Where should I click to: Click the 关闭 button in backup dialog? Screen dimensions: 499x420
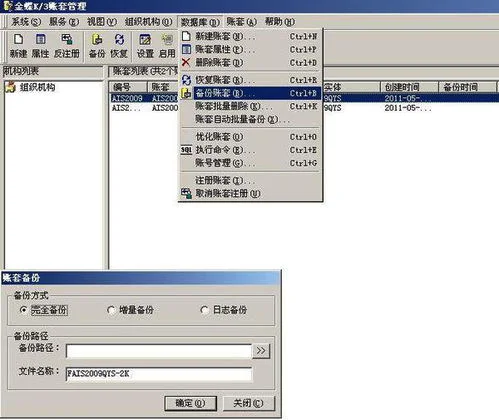coord(249,403)
